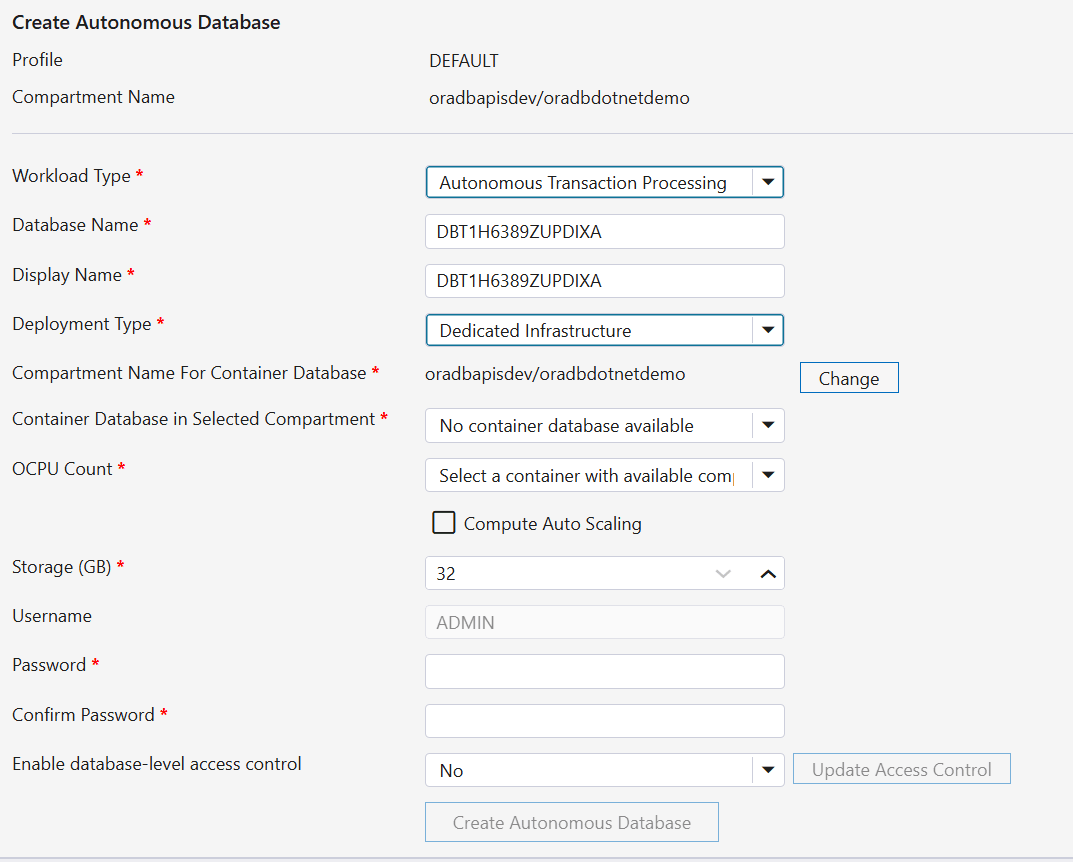Click the Storage decrement down arrow
This screenshot has width=1073, height=862.
point(723,573)
